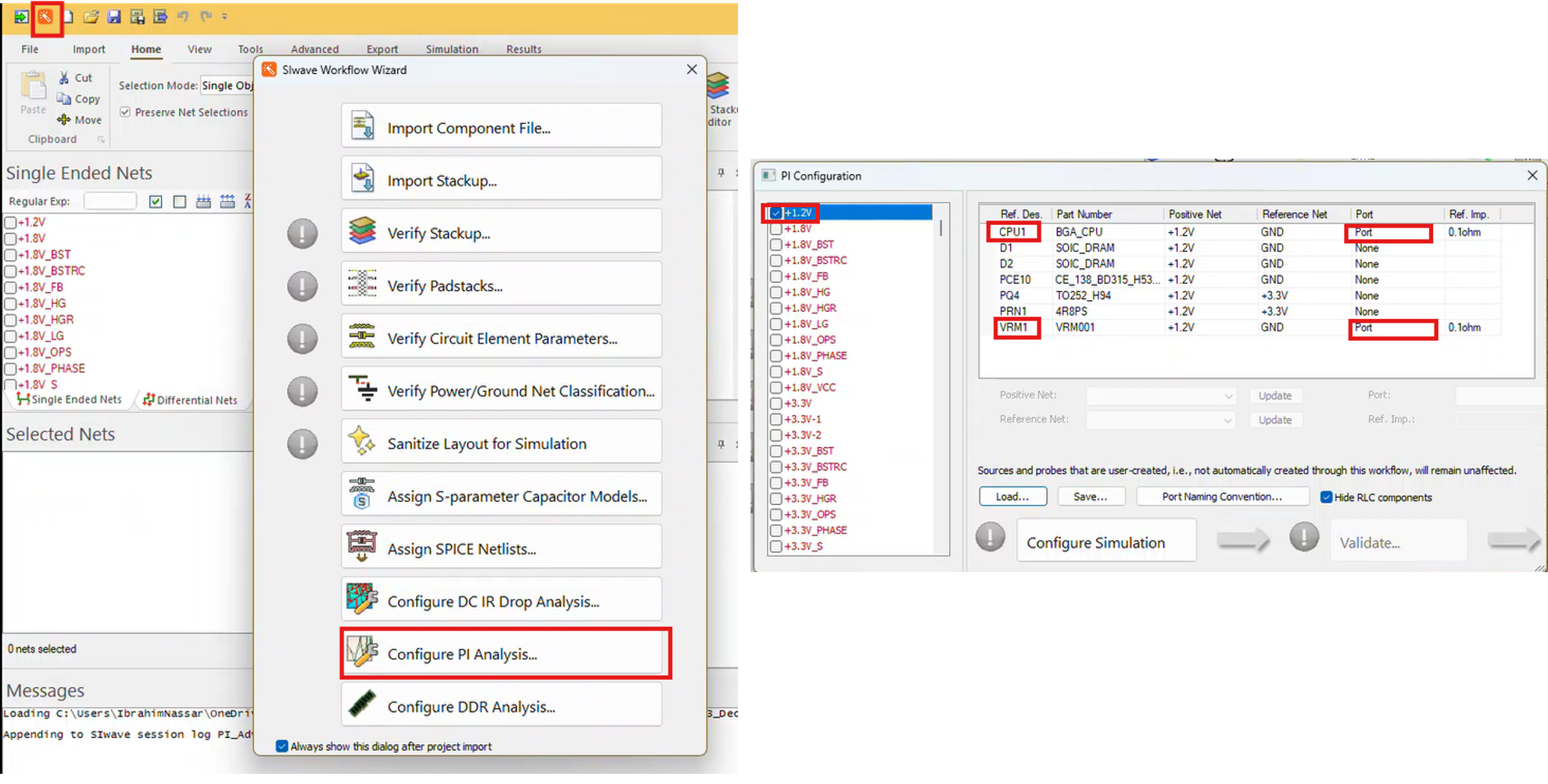Redo the last action
Image resolution: width=1548 pixels, height=784 pixels.
[x=206, y=16]
